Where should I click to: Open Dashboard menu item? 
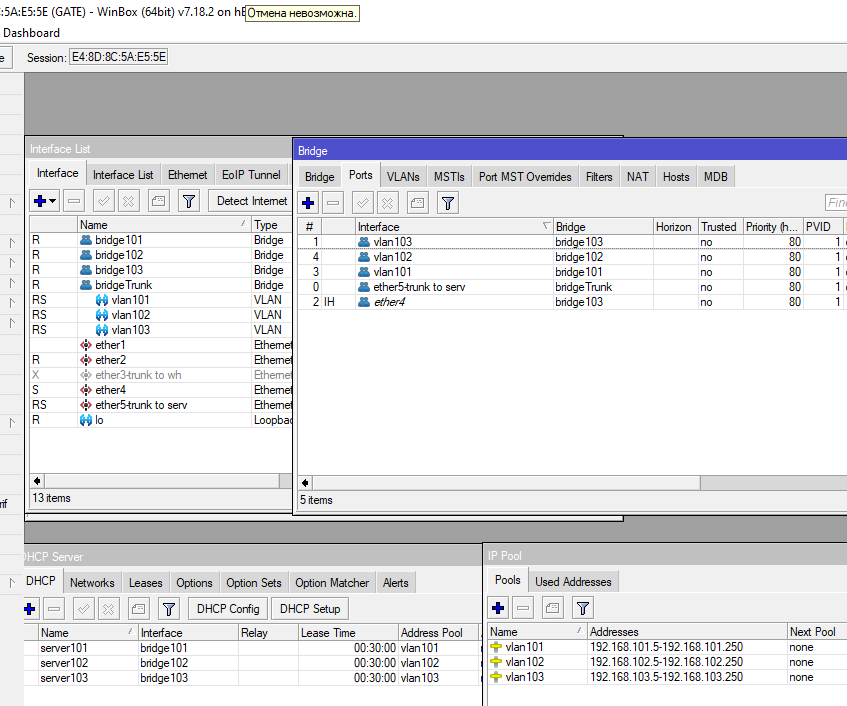[31, 33]
